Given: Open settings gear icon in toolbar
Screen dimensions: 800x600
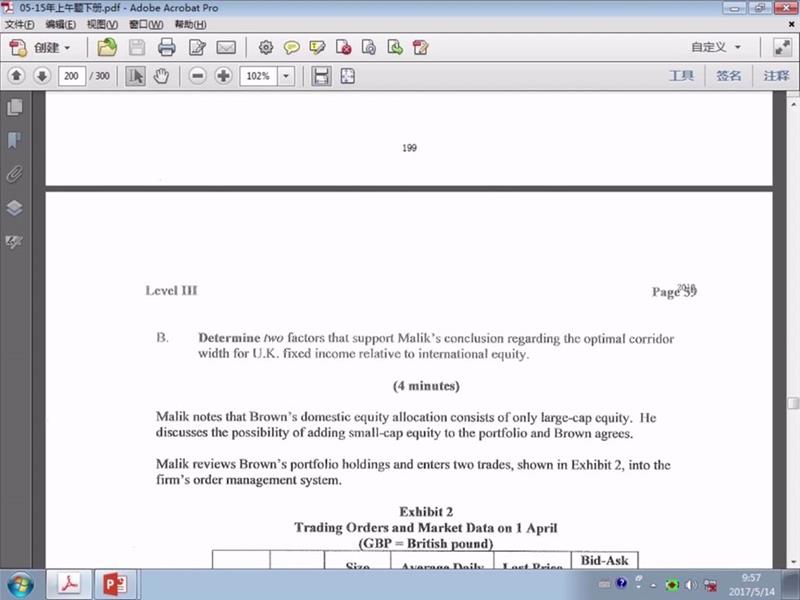Looking at the screenshot, I should point(265,48).
